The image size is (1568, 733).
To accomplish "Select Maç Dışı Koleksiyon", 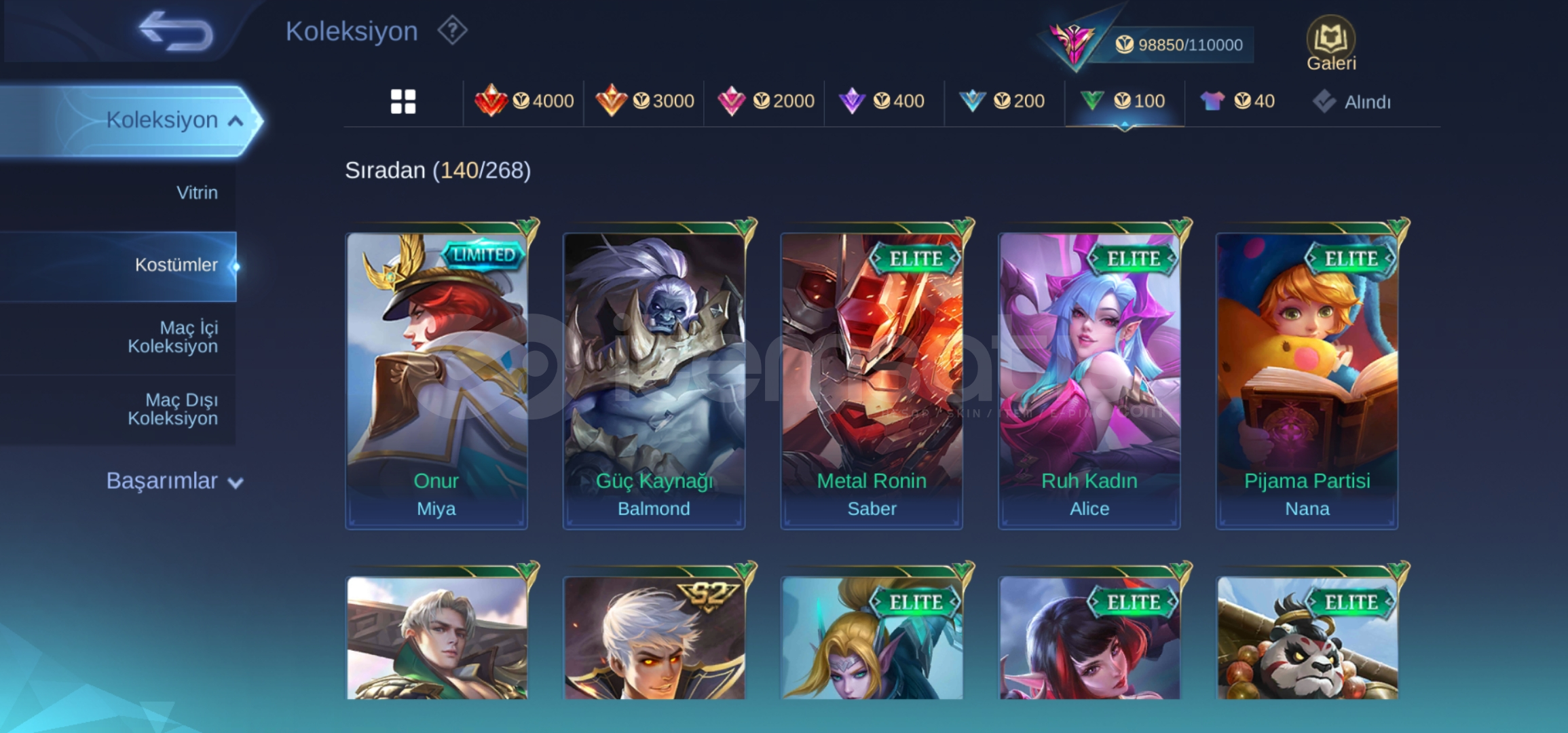I will click(173, 409).
